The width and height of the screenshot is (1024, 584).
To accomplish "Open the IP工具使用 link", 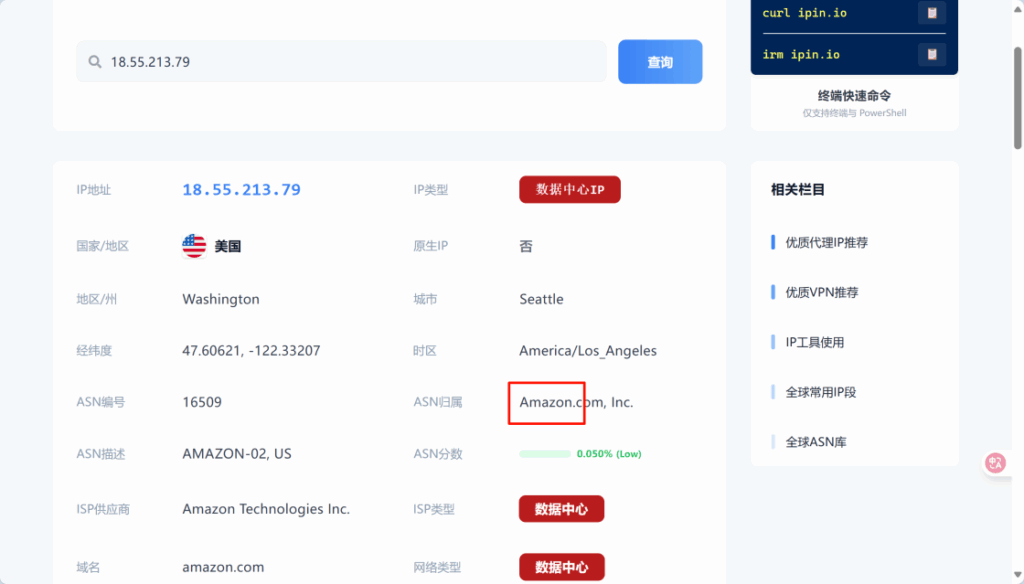I will [x=815, y=342].
